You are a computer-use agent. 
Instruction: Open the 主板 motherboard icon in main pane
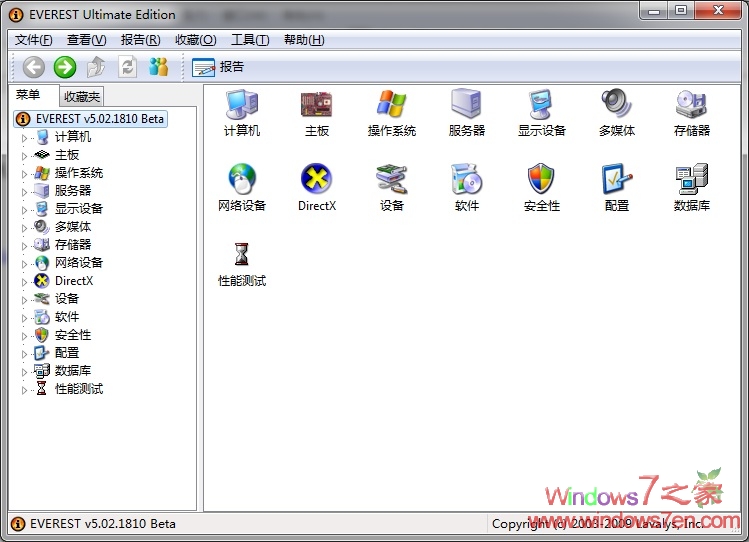(316, 104)
